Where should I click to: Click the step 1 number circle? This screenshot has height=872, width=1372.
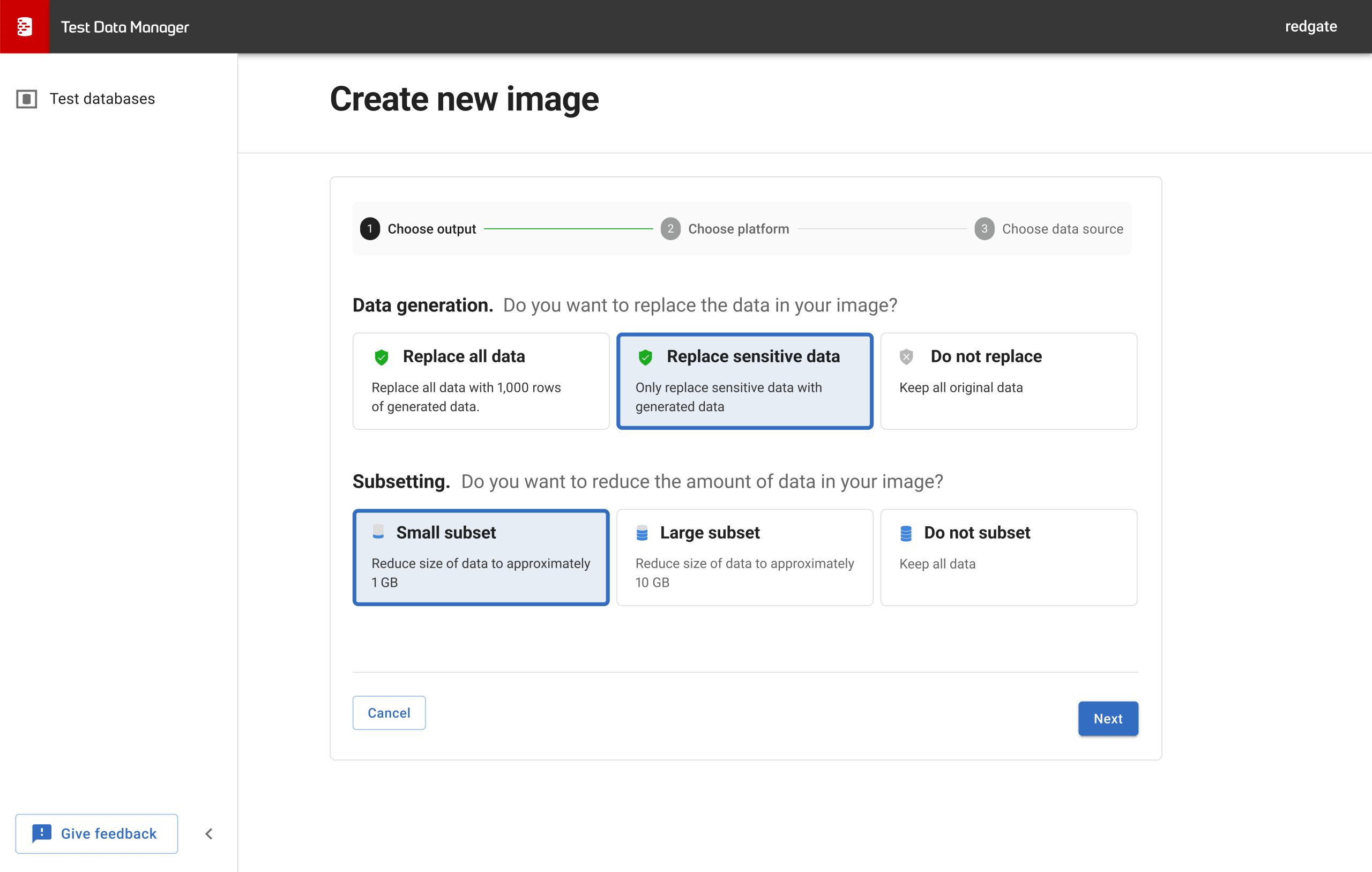(370, 228)
